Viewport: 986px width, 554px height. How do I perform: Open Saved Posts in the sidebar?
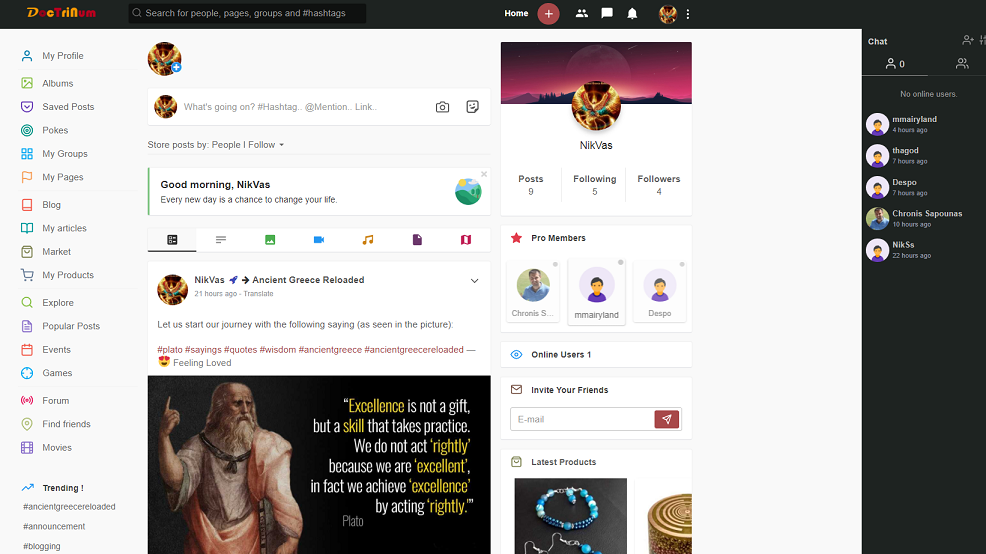68,107
